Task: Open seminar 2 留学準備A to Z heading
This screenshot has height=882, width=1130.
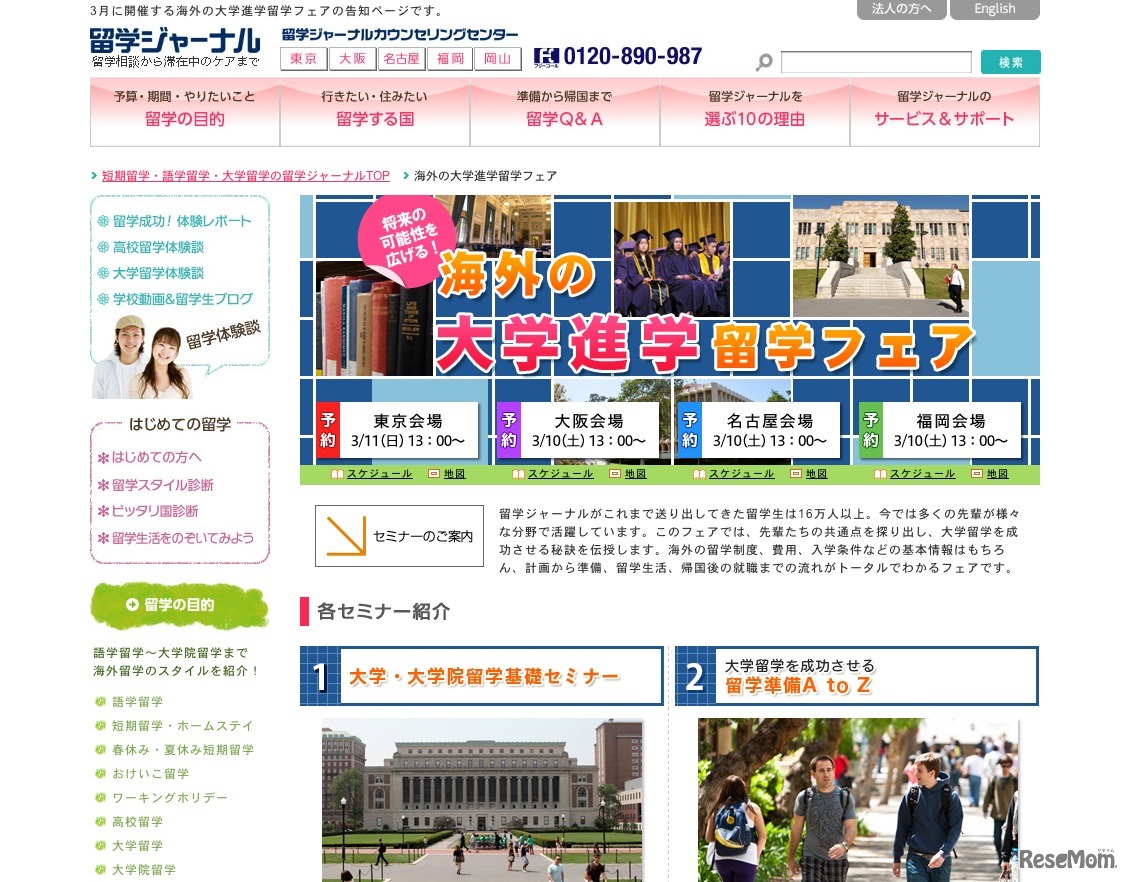Action: (x=857, y=676)
